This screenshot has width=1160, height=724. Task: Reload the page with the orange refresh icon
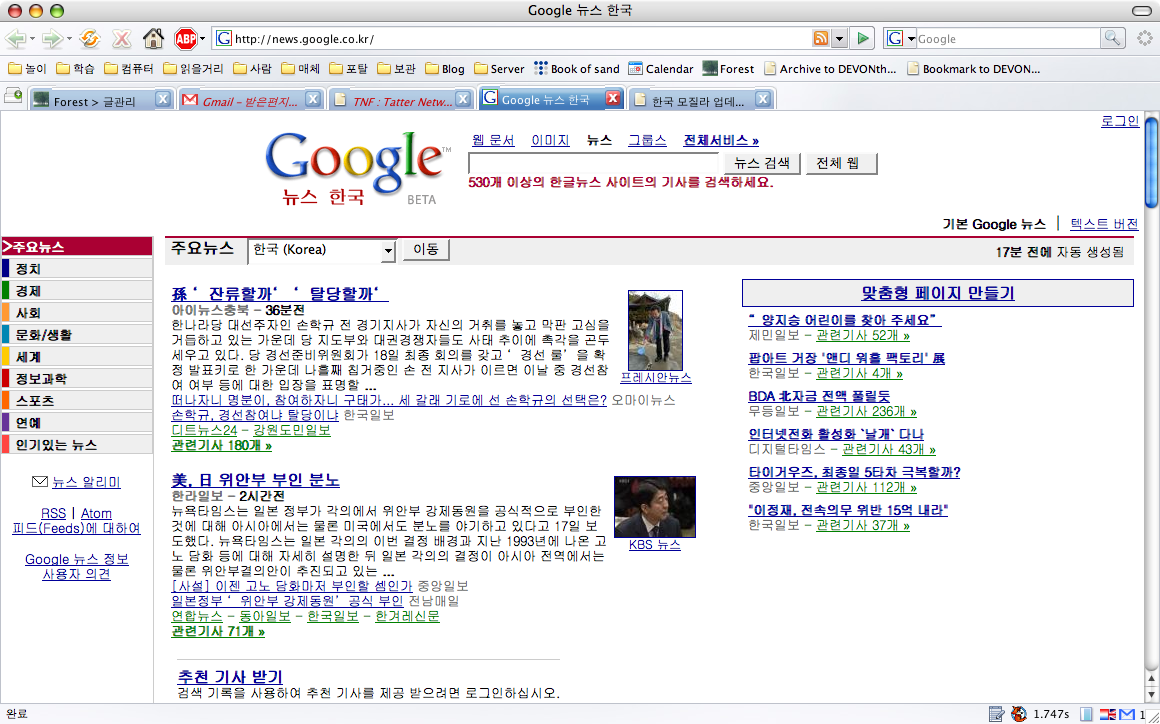(90, 38)
